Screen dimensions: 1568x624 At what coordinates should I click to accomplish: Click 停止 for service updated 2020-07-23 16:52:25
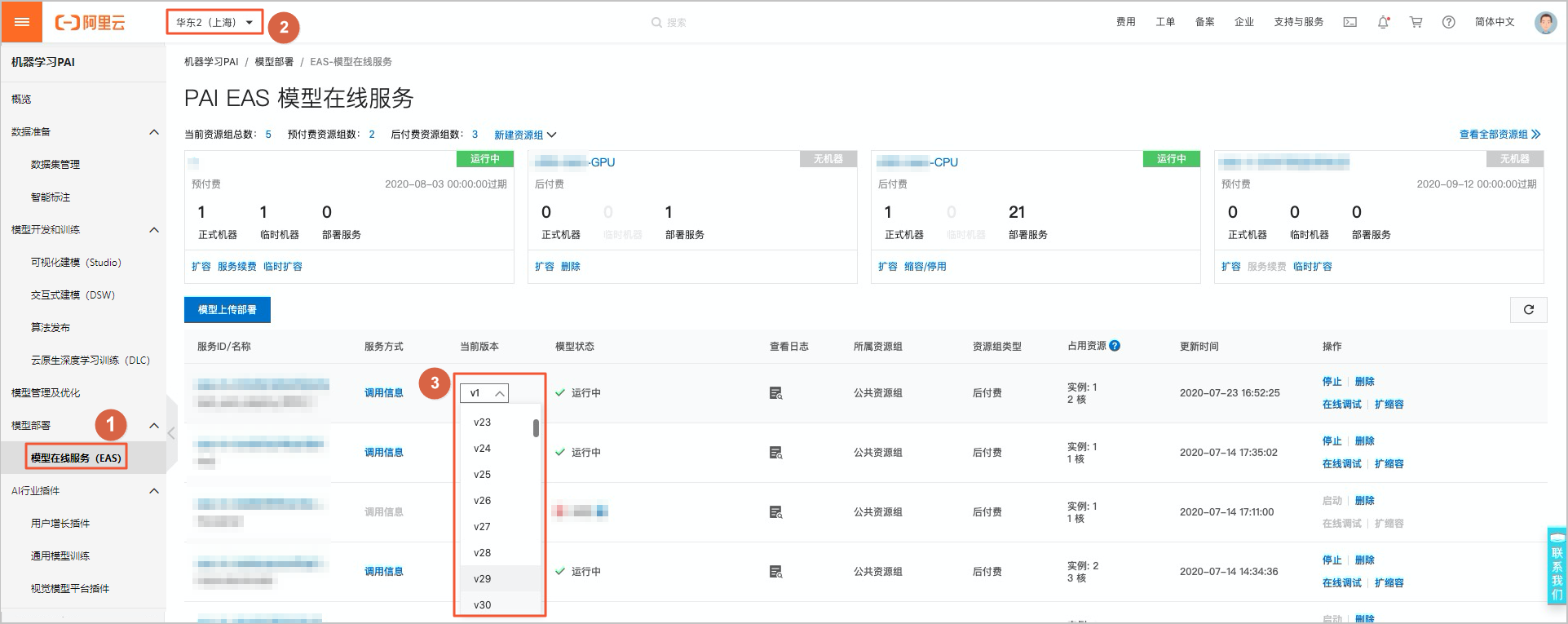(x=1332, y=382)
